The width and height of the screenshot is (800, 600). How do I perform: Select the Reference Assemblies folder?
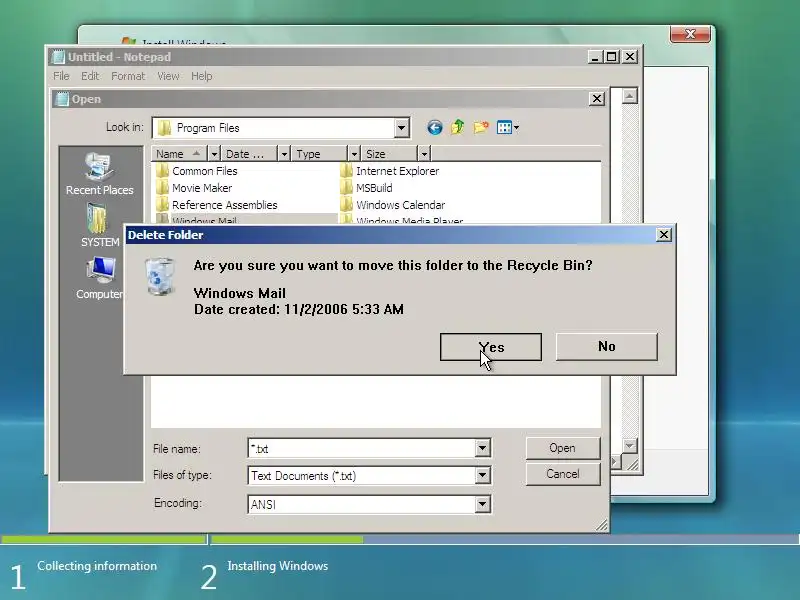(217, 205)
